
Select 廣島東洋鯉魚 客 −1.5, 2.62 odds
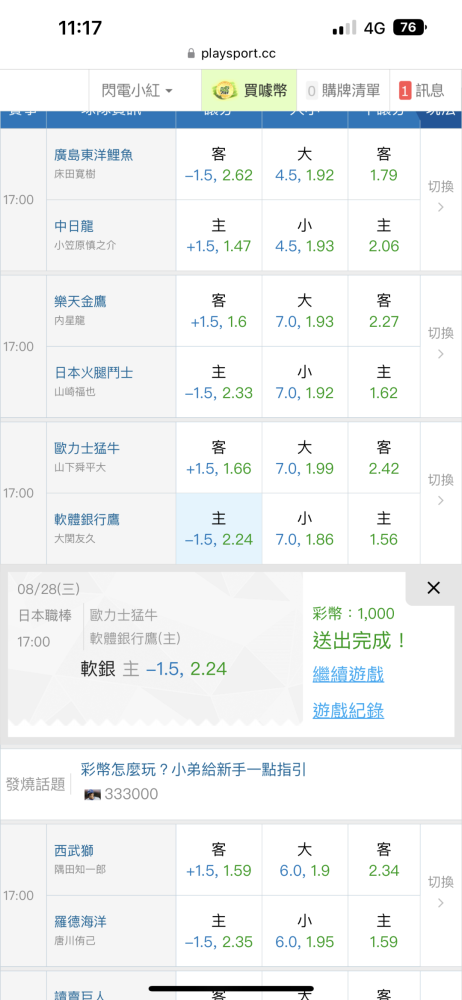tap(219, 165)
